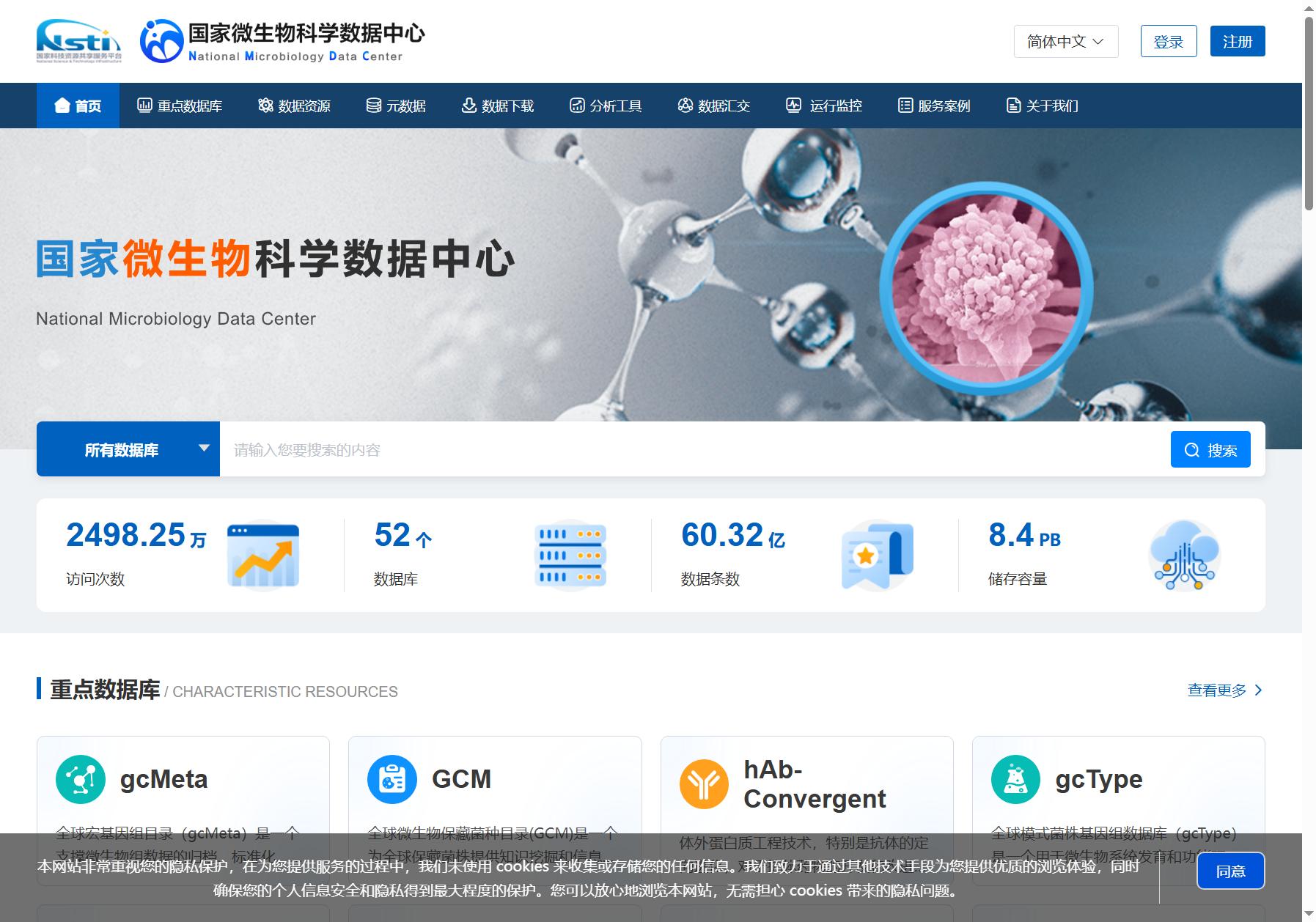
Task: Click the gcMeta teal network icon
Action: pos(81,780)
